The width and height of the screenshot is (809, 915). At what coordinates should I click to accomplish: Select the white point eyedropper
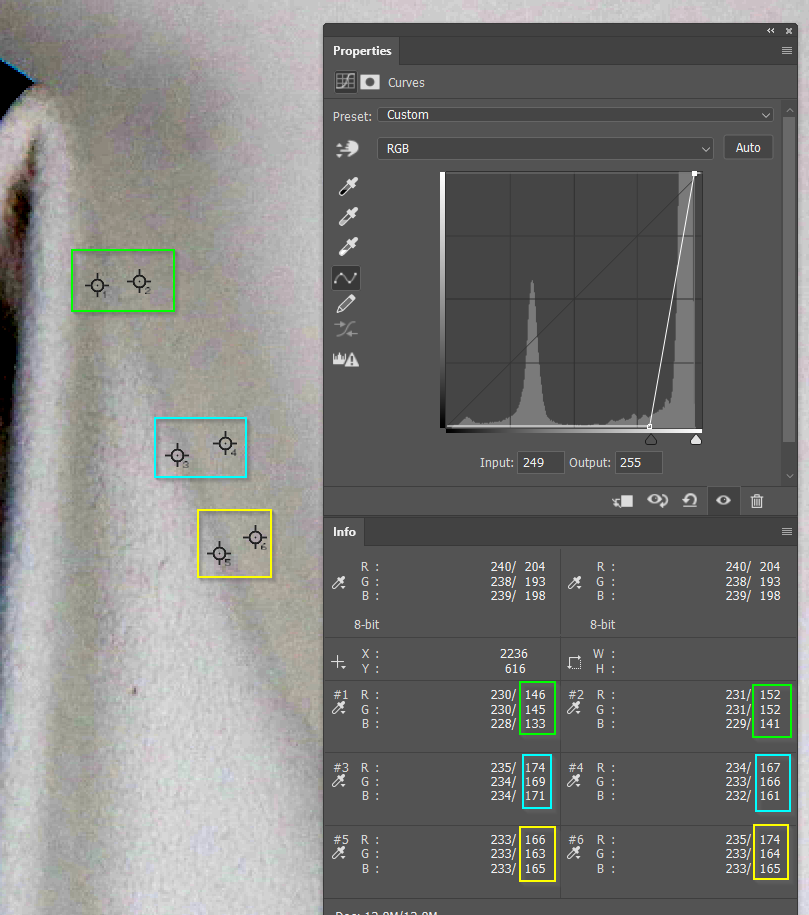coord(347,246)
